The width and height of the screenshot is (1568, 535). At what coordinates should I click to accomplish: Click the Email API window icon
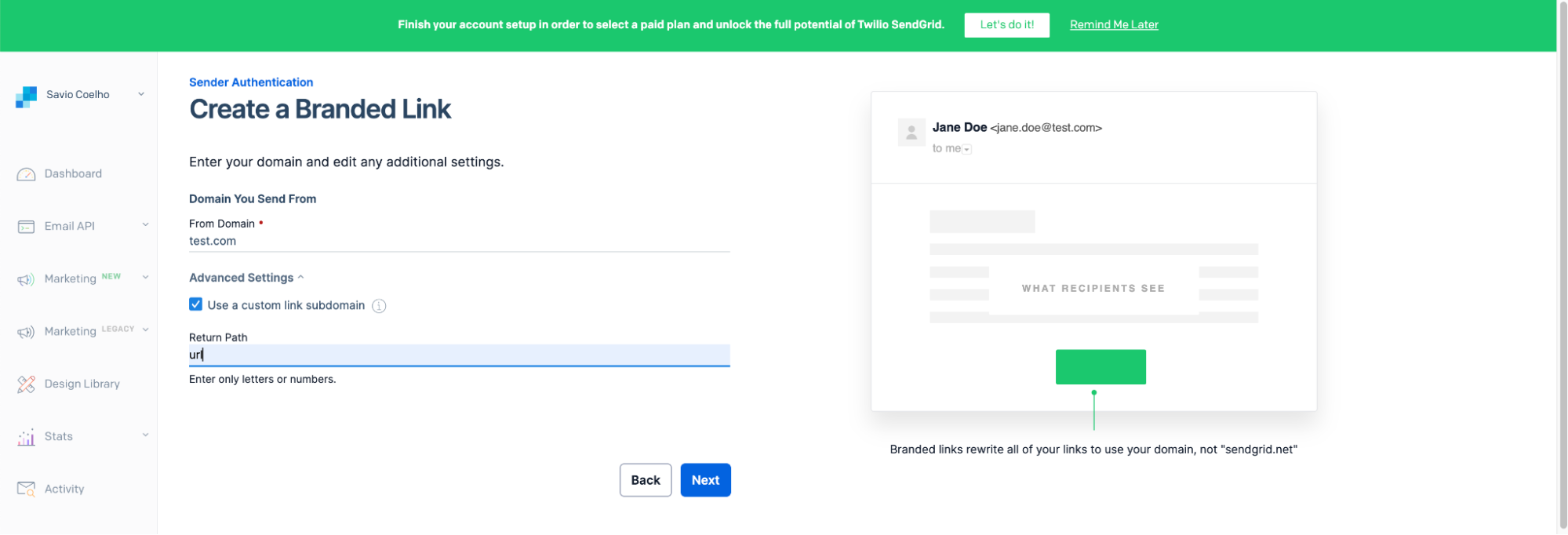pos(26,227)
